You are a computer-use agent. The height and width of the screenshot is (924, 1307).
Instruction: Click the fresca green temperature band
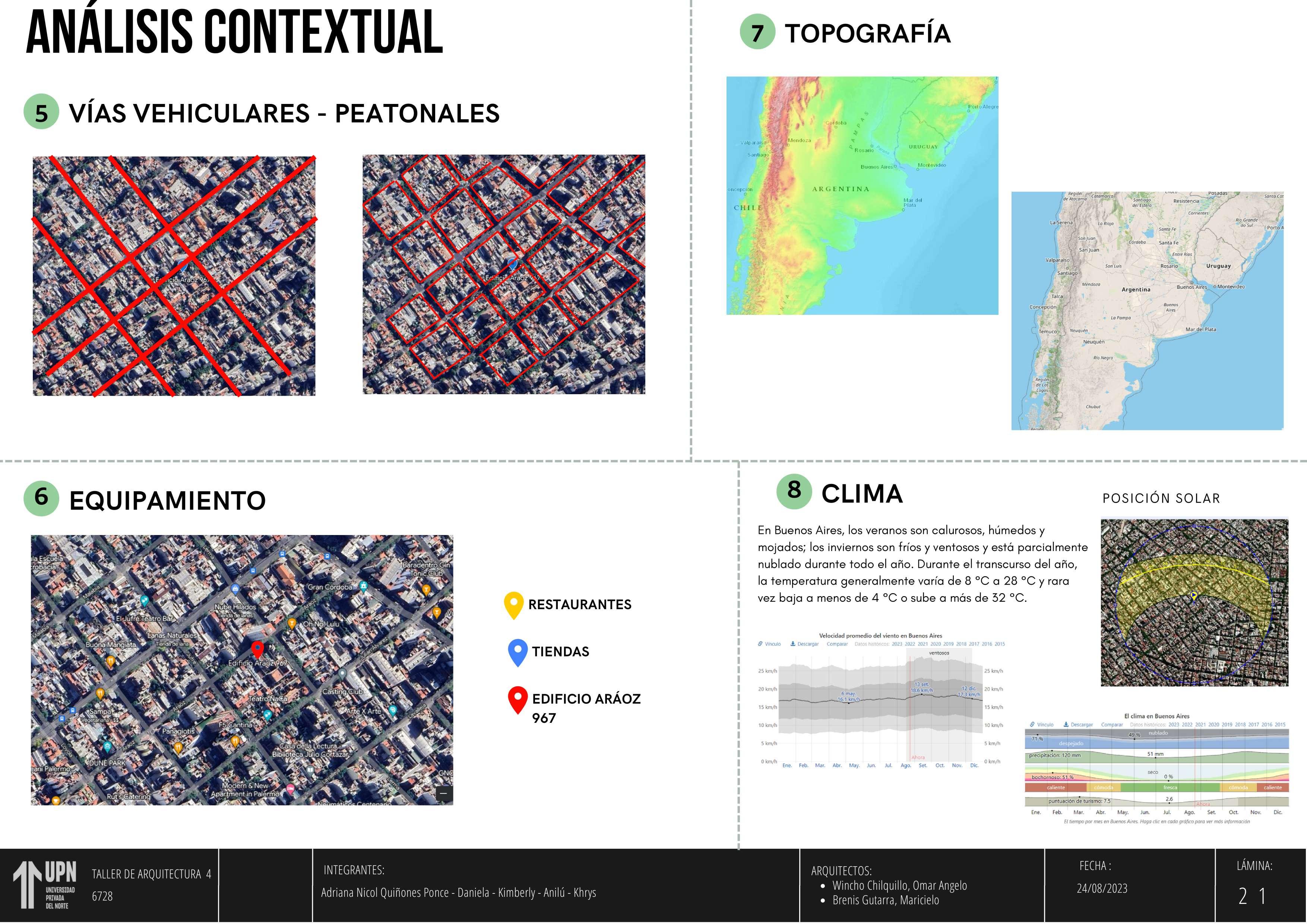point(1170,787)
